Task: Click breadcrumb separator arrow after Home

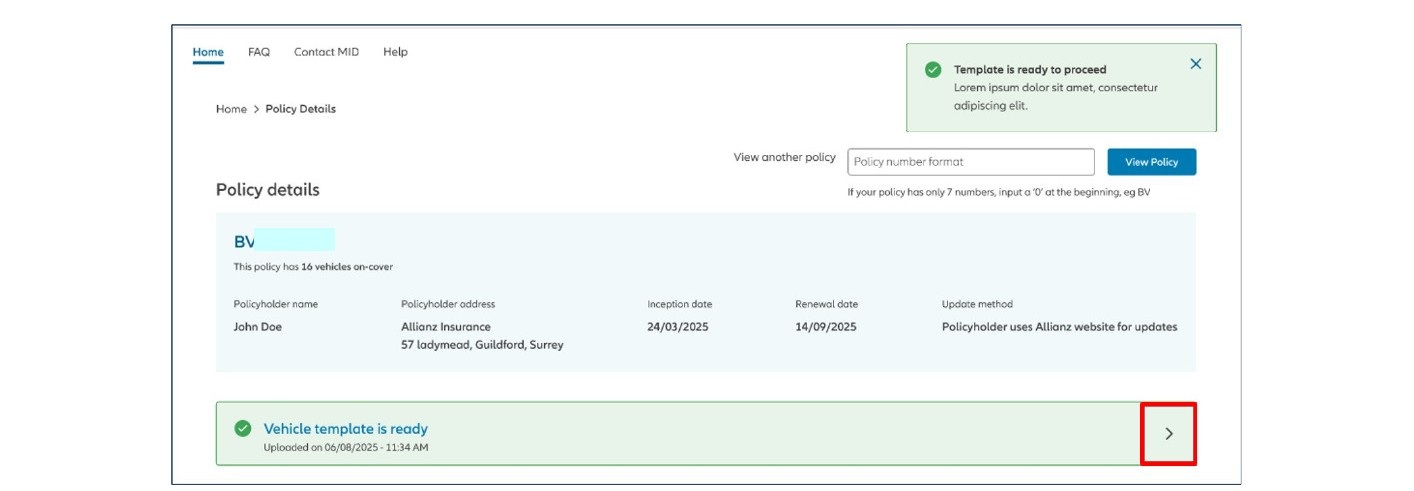Action: click(256, 109)
